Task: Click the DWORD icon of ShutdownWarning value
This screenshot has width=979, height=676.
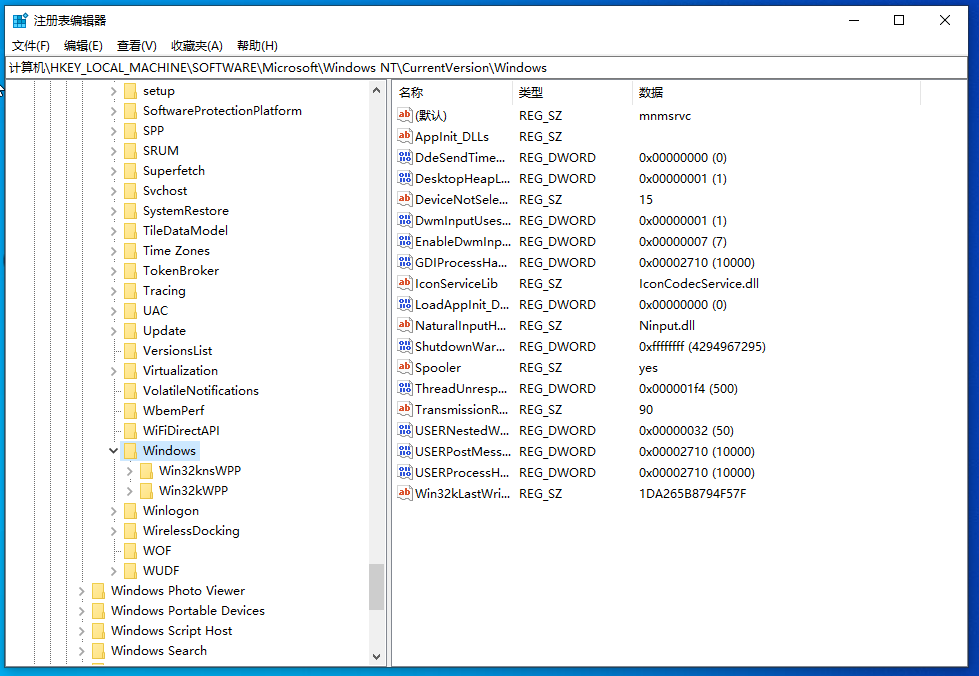Action: coord(405,346)
